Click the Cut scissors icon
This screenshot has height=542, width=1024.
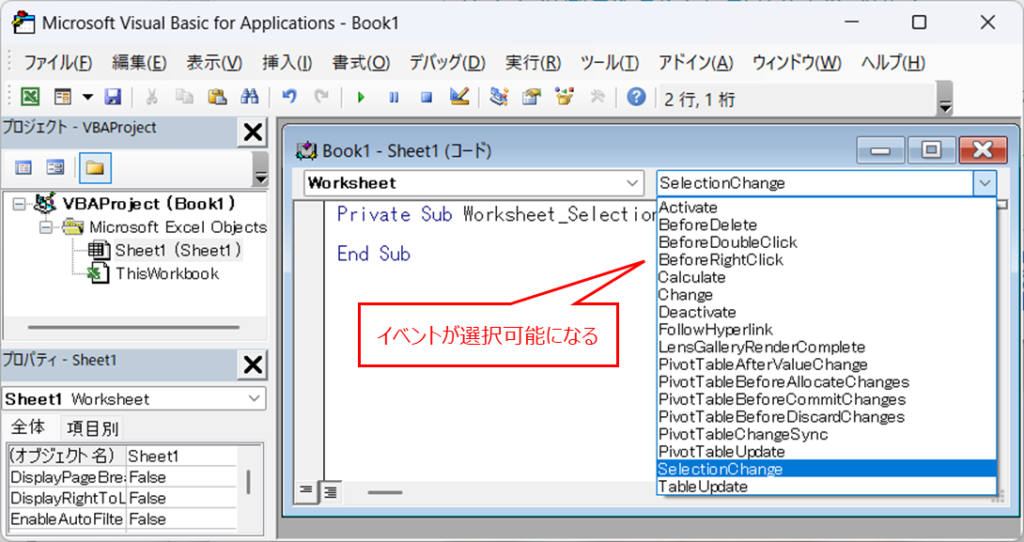pyautogui.click(x=152, y=98)
